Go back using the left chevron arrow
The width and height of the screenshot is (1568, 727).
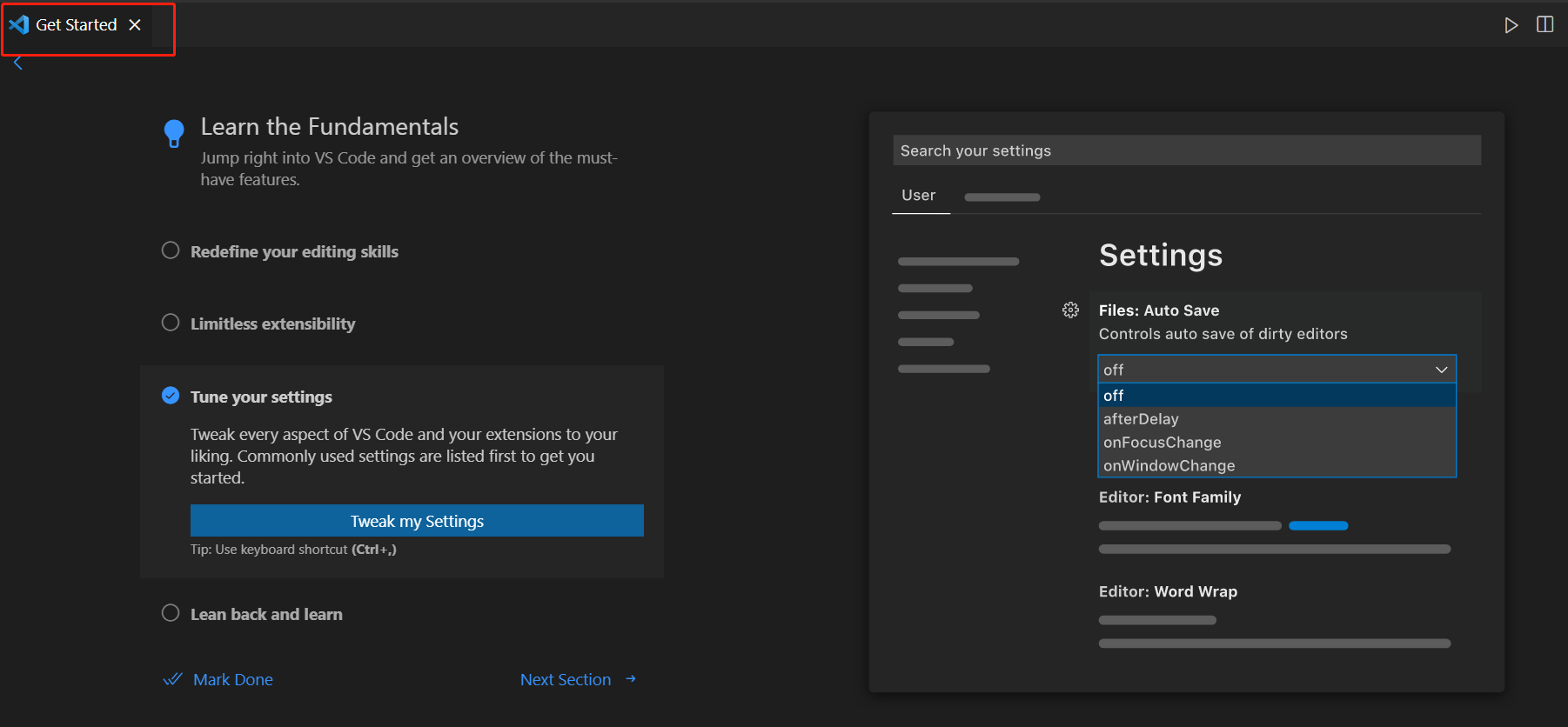18,63
